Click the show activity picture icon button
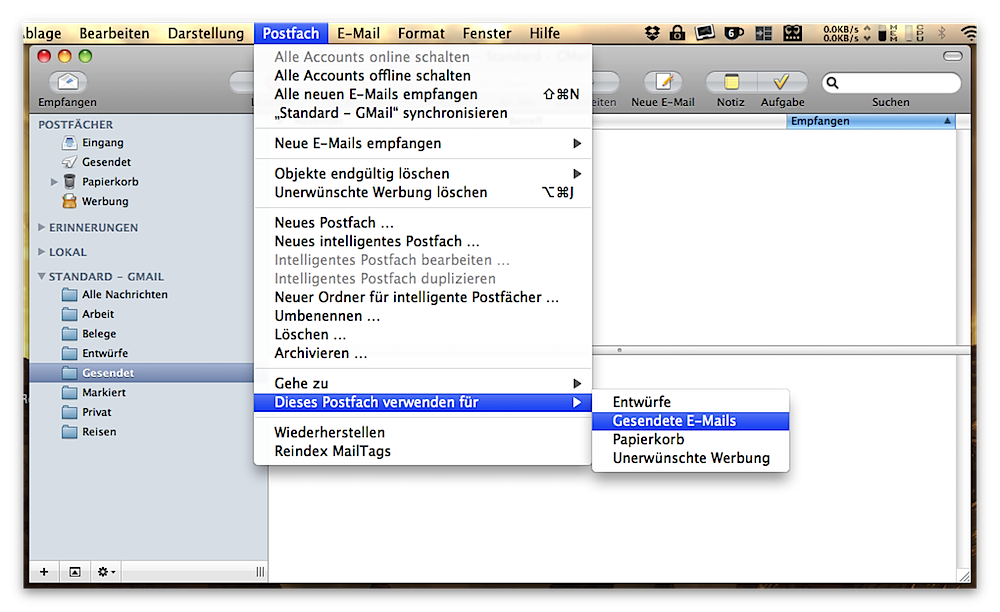The image size is (1000, 612). point(74,572)
